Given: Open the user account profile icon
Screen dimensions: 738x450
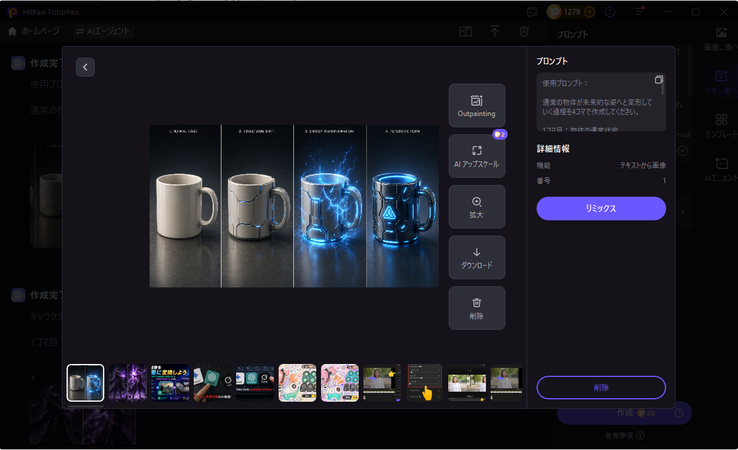Looking at the screenshot, I should coord(610,12).
